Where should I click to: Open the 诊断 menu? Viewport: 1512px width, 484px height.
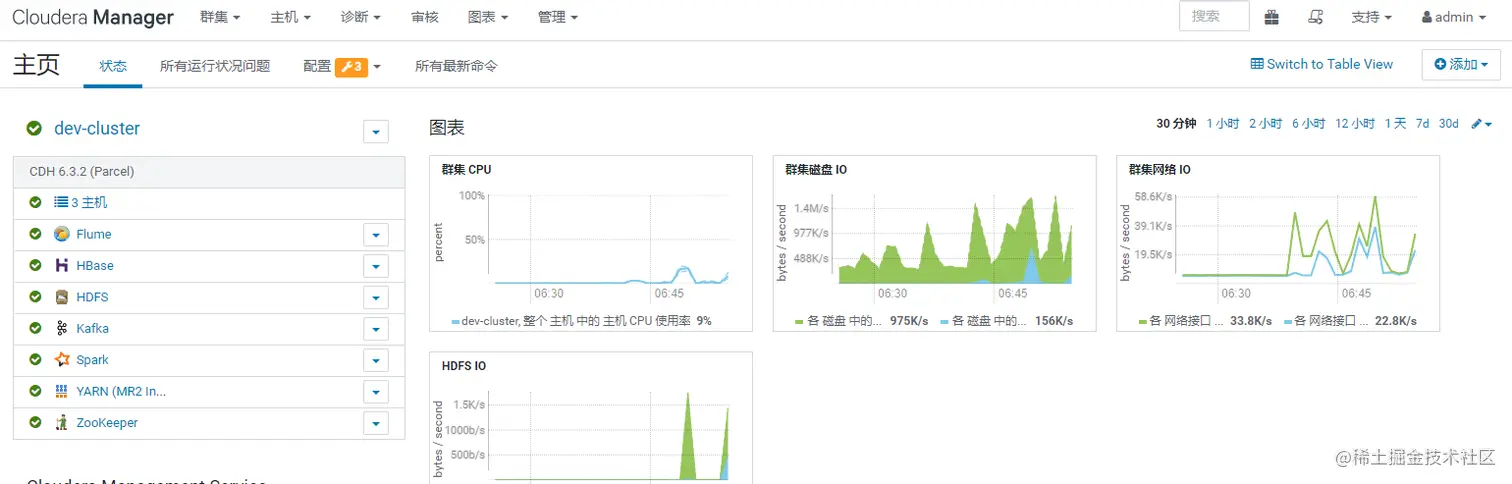point(360,17)
